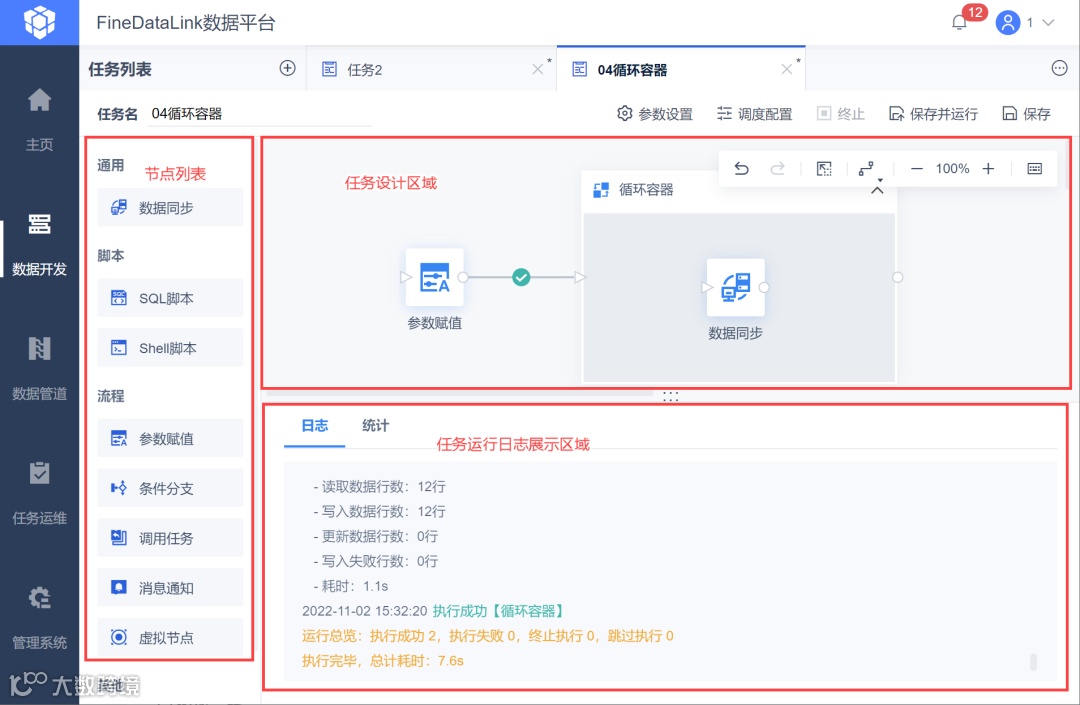Open the keyboard shortcuts icon
This screenshot has height=705, width=1080.
1035,169
